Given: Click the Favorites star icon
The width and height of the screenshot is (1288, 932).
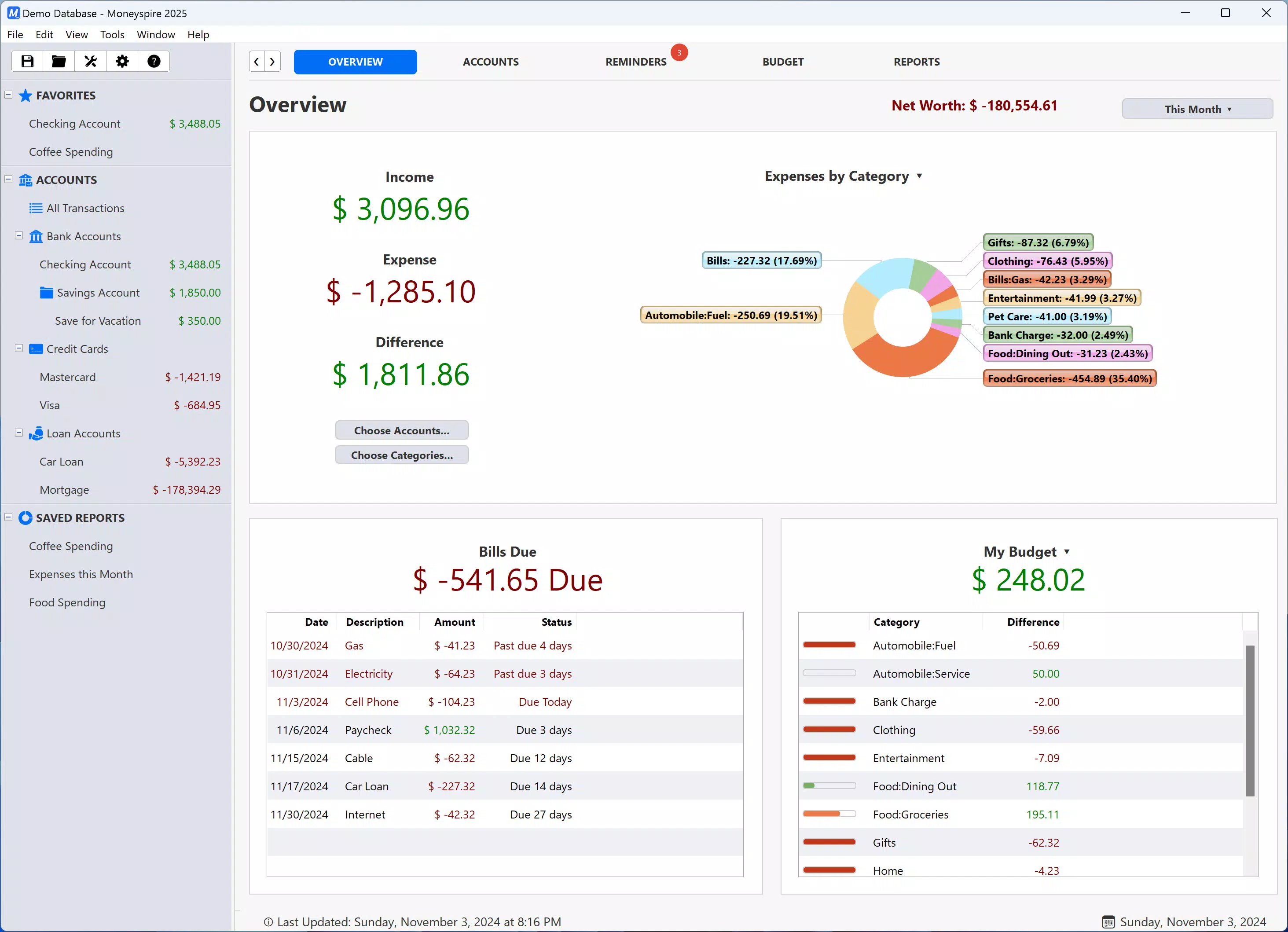Looking at the screenshot, I should (x=26, y=95).
